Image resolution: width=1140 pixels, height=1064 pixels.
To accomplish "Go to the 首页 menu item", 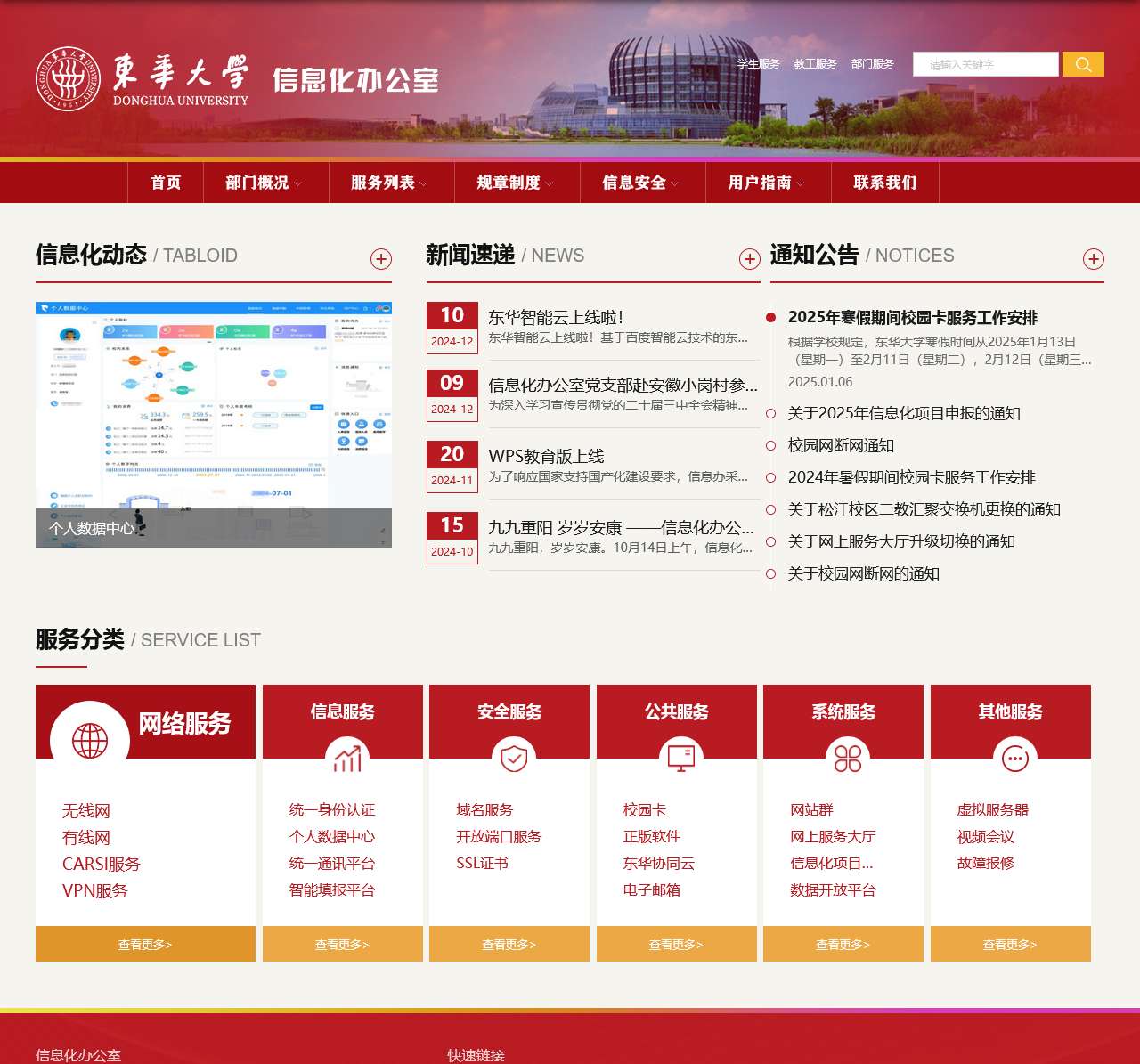I will click(166, 183).
